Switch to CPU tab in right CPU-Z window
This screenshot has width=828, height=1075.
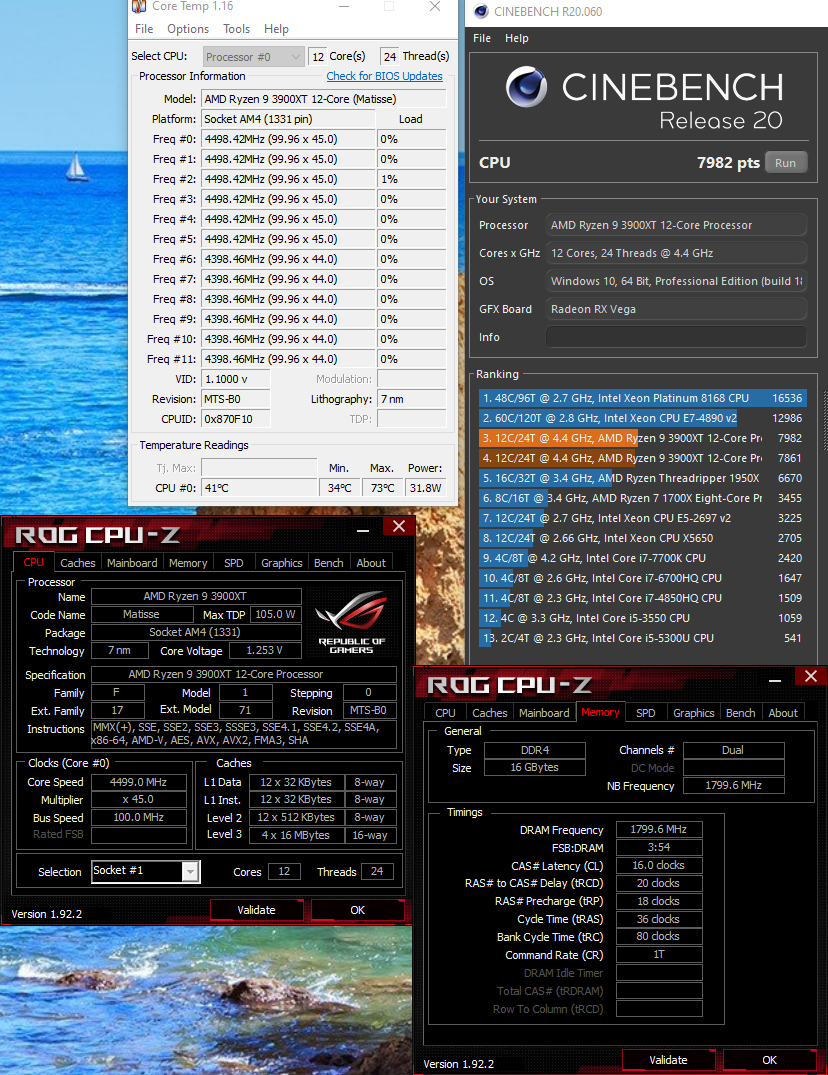tap(445, 713)
